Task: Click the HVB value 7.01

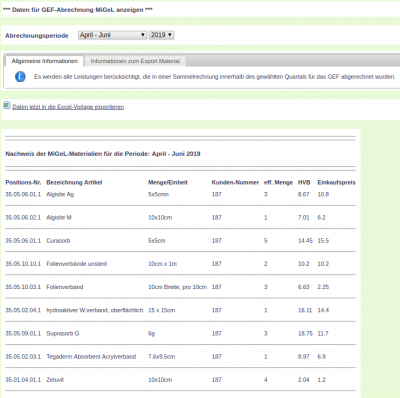Action: 304,217
